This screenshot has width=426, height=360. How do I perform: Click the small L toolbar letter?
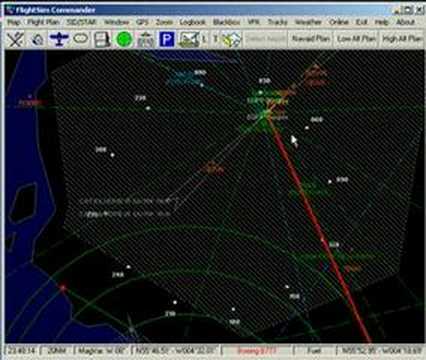pyautogui.click(x=204, y=39)
